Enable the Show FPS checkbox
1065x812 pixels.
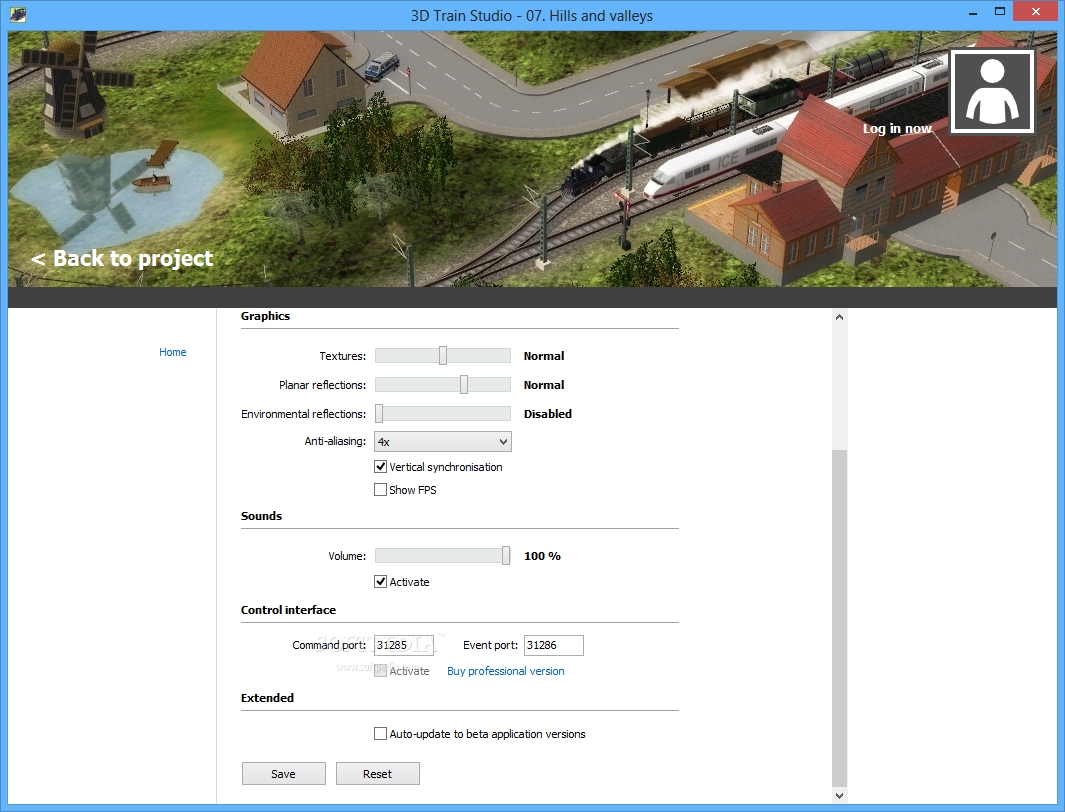click(380, 490)
